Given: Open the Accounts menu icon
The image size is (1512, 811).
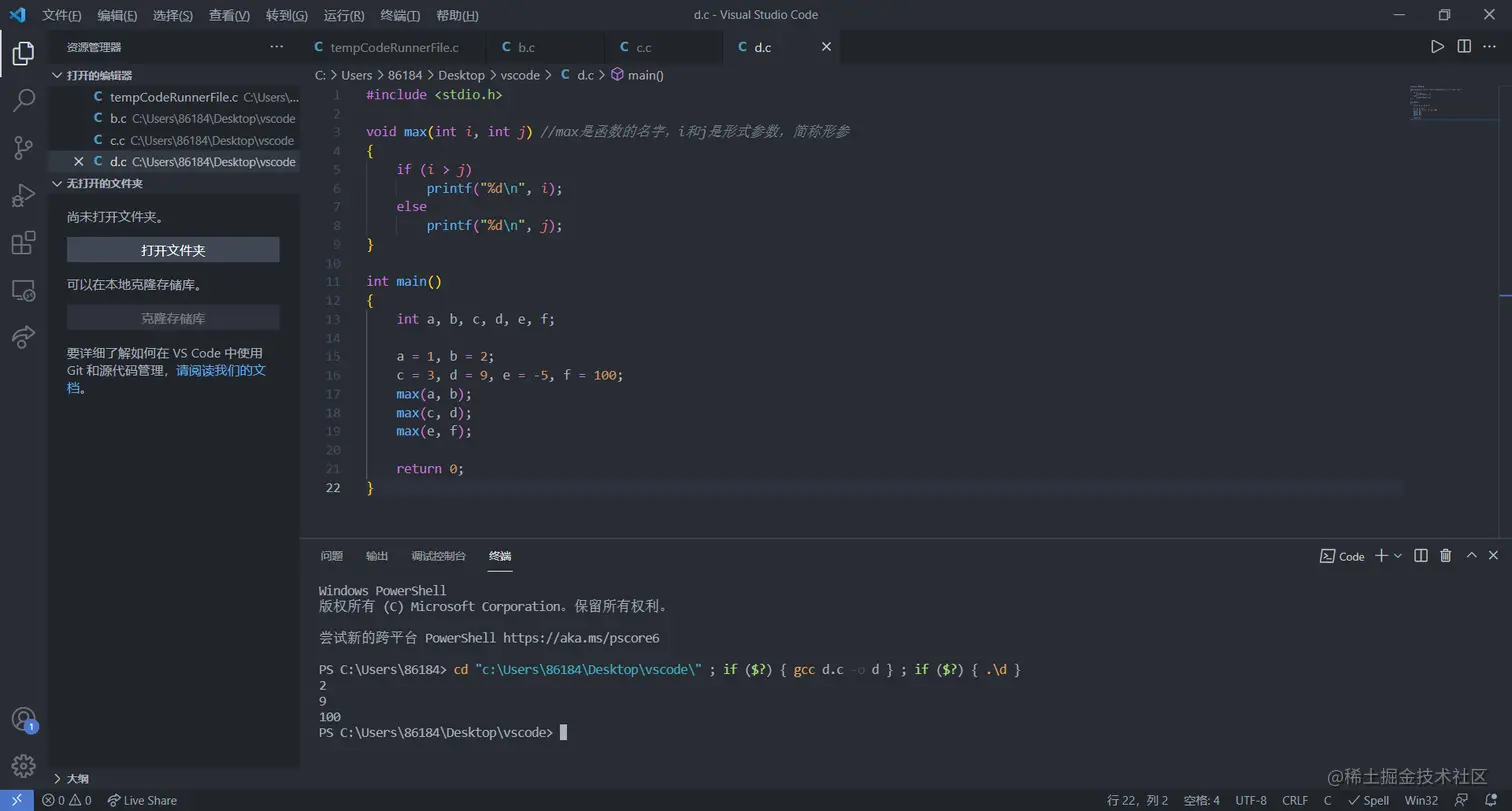Looking at the screenshot, I should 23,719.
